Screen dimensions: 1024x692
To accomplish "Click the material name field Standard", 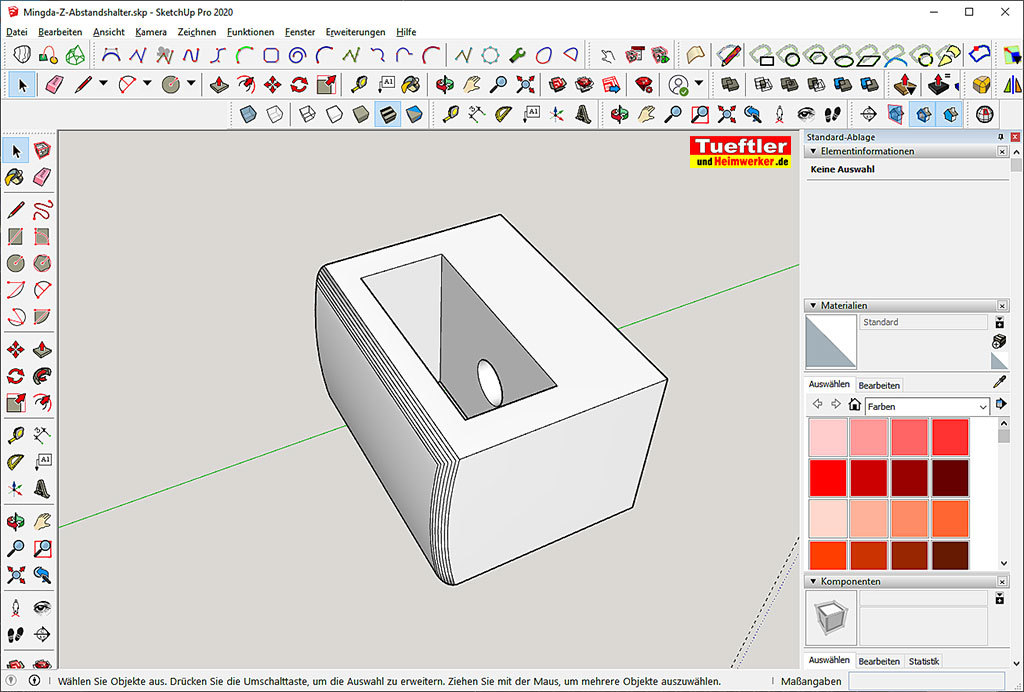I will pos(923,322).
